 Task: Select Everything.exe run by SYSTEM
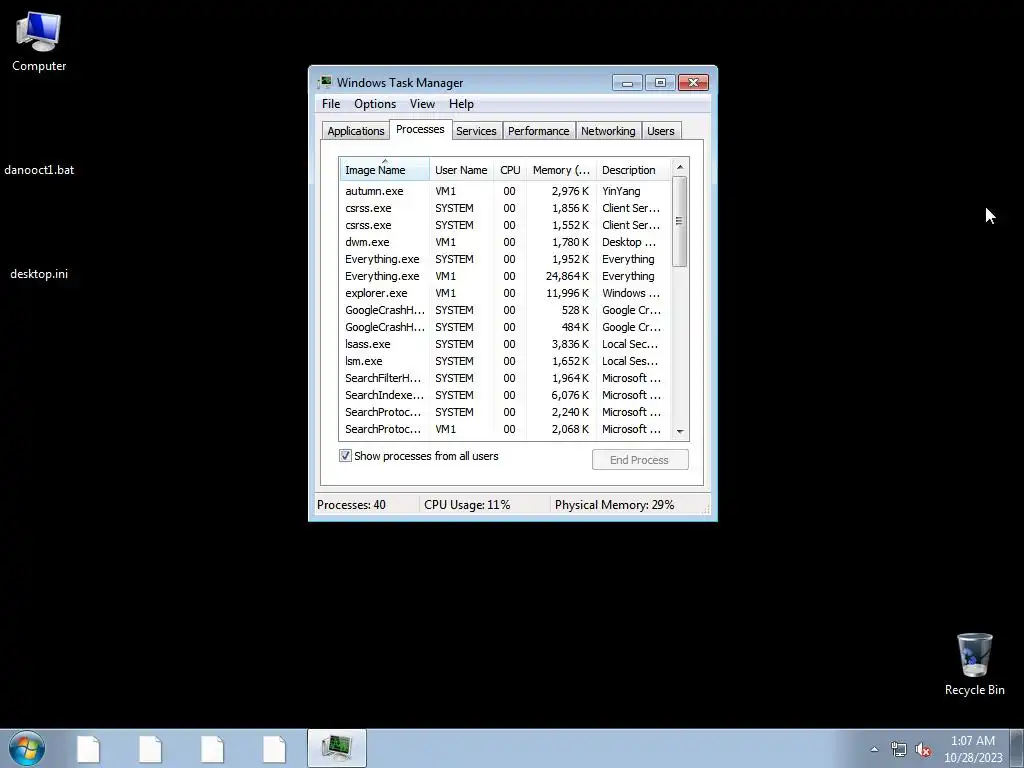(x=505, y=259)
